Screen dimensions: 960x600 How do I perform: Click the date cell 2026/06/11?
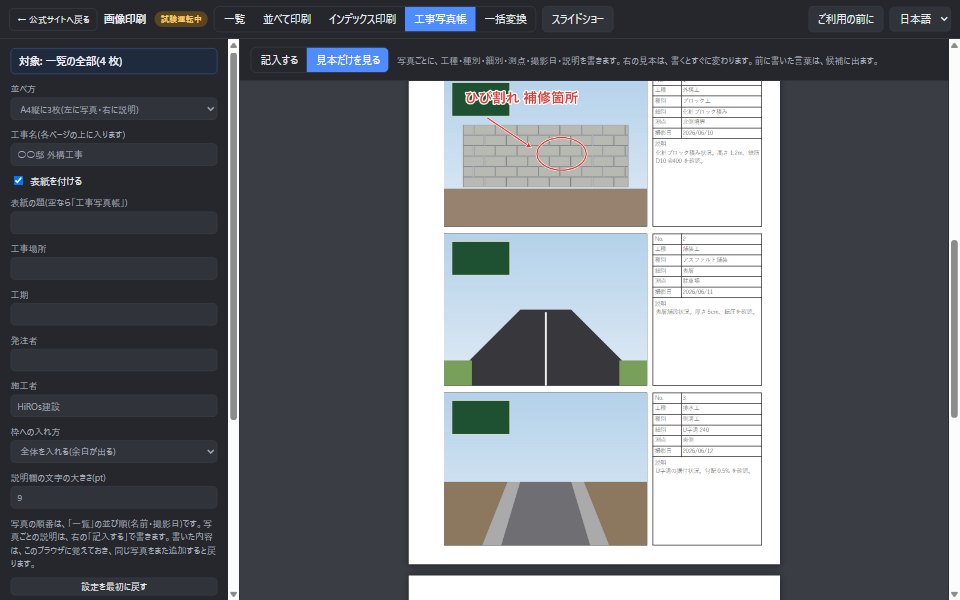721,292
